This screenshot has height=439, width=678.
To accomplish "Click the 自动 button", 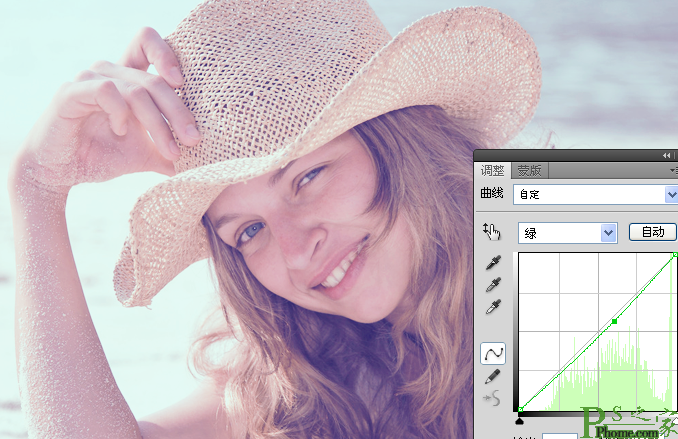I will click(x=652, y=232).
